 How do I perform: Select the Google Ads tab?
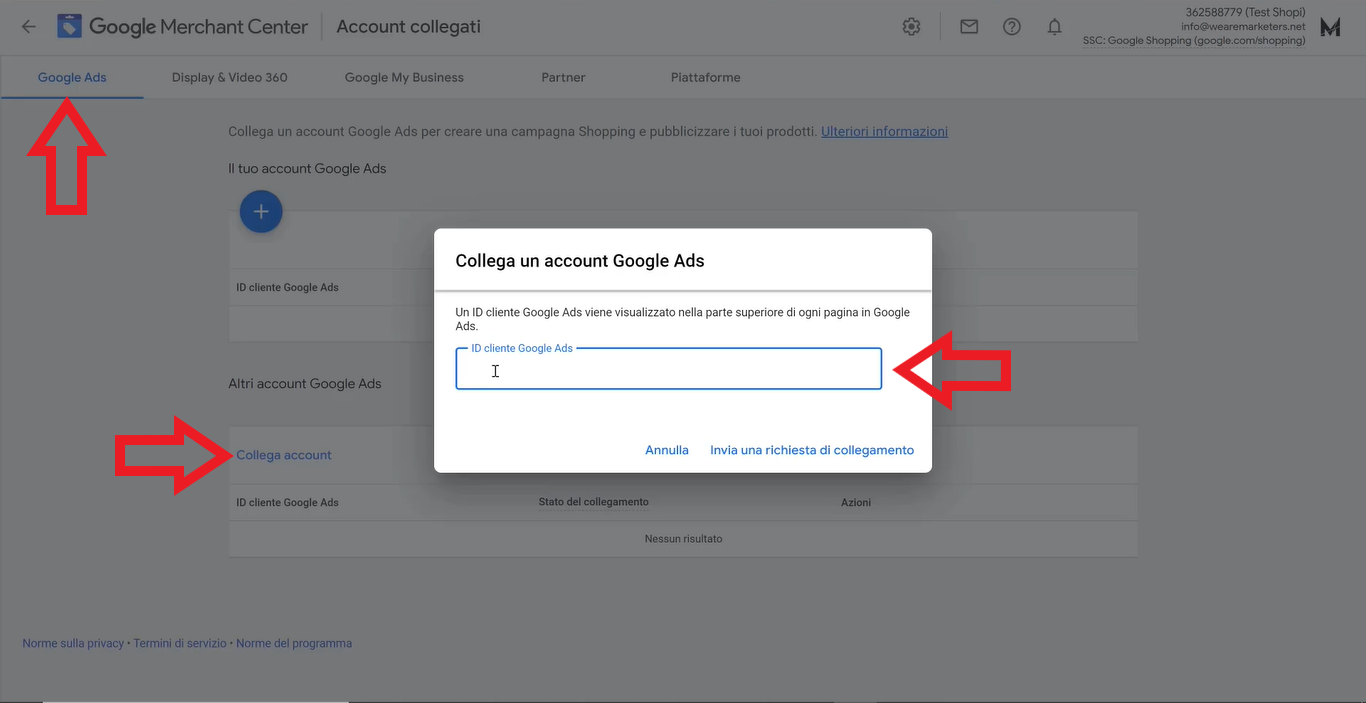coord(72,77)
